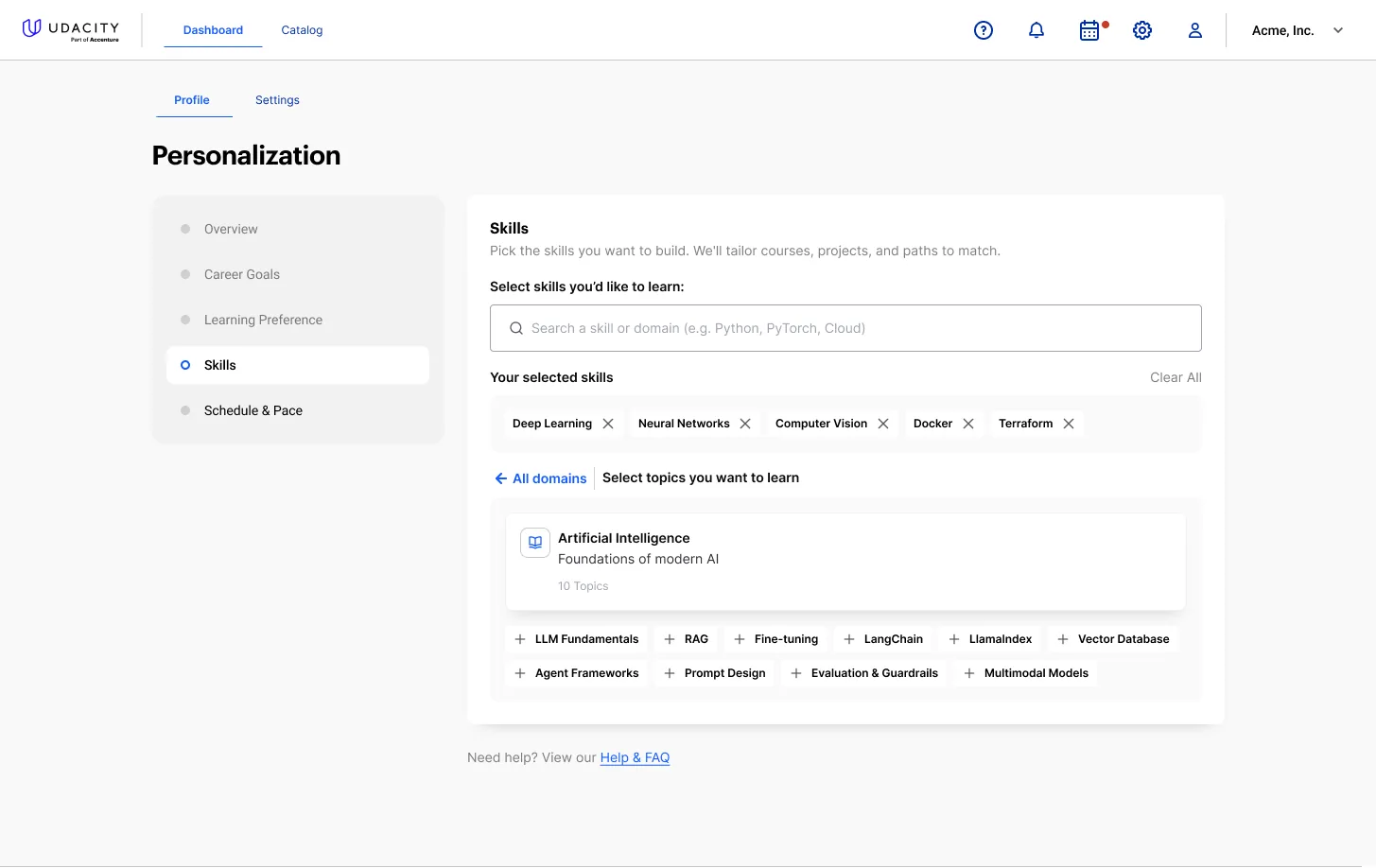Focus the skill search field
Viewport: 1376px width, 868px height.
[x=845, y=328]
